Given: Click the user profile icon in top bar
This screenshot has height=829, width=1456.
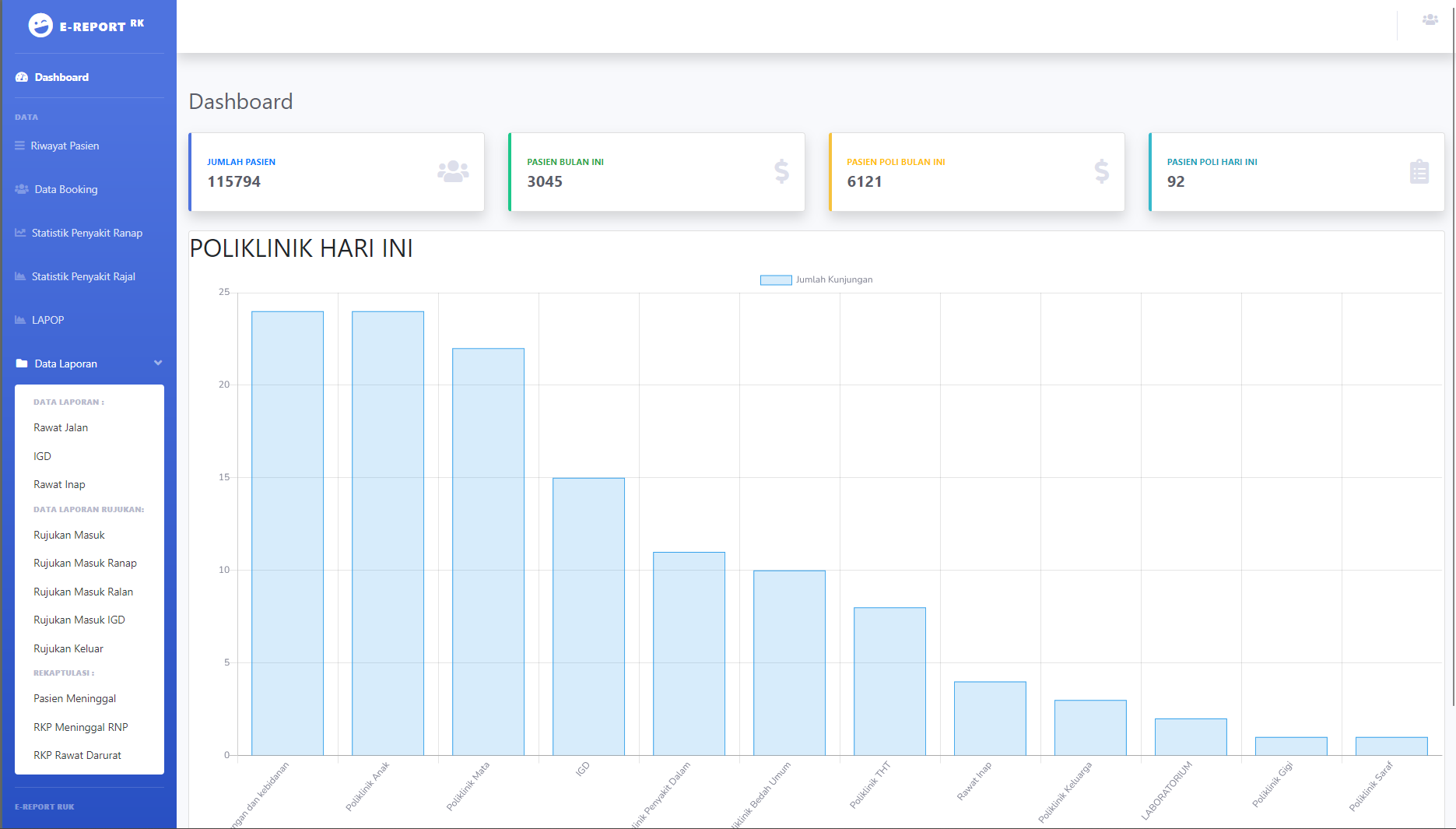Looking at the screenshot, I should (1430, 20).
